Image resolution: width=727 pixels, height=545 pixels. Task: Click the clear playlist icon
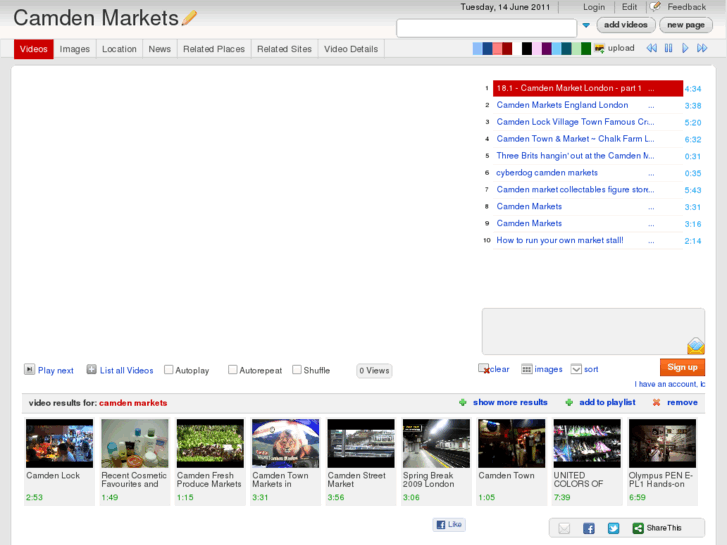click(484, 369)
